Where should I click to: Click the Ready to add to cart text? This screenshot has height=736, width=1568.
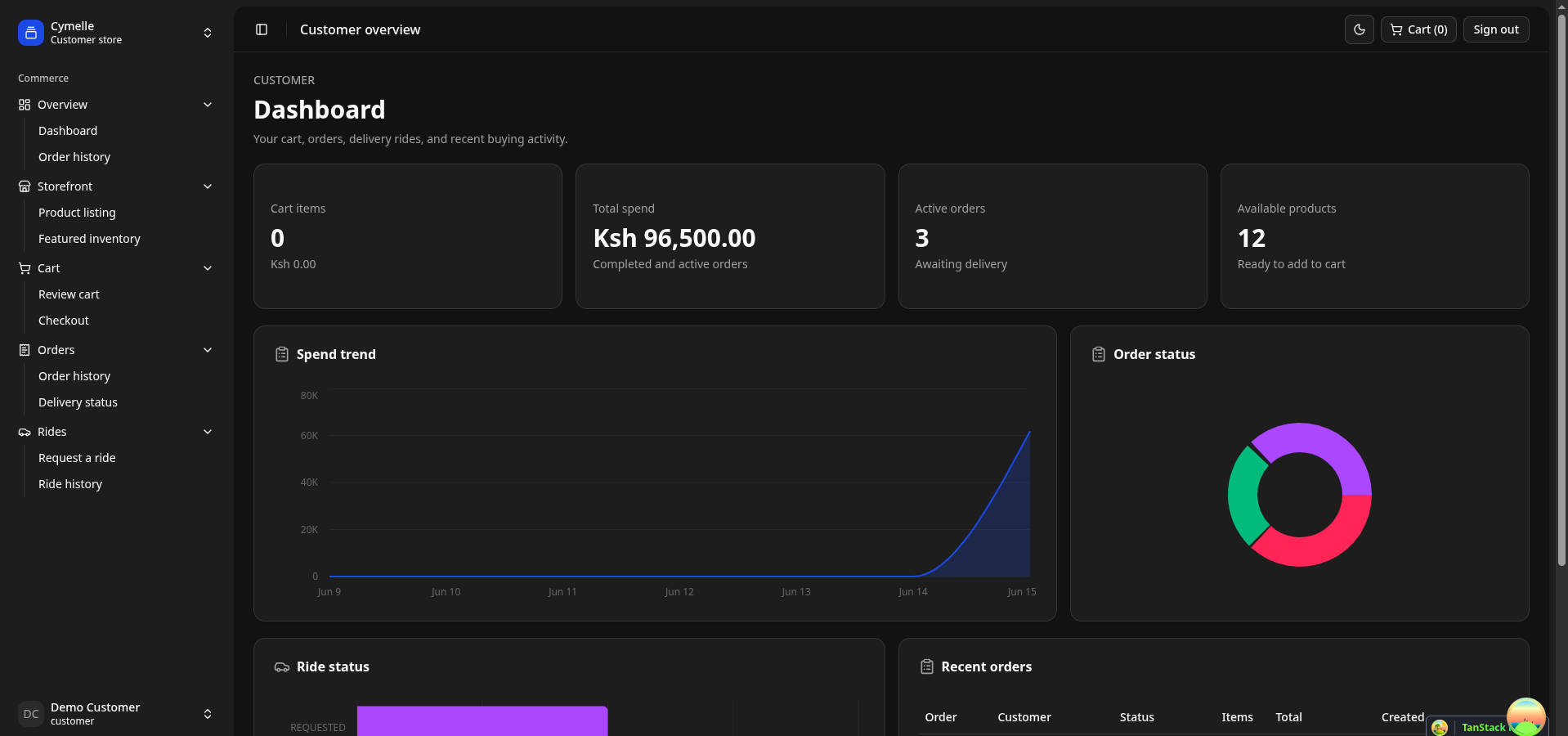pyautogui.click(x=1291, y=264)
